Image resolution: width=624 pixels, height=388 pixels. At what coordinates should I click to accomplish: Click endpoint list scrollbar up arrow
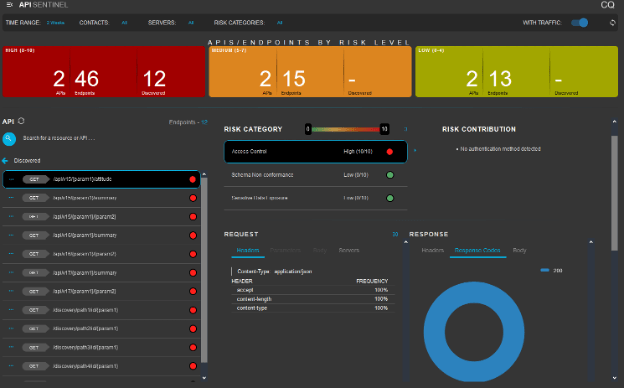(204, 174)
